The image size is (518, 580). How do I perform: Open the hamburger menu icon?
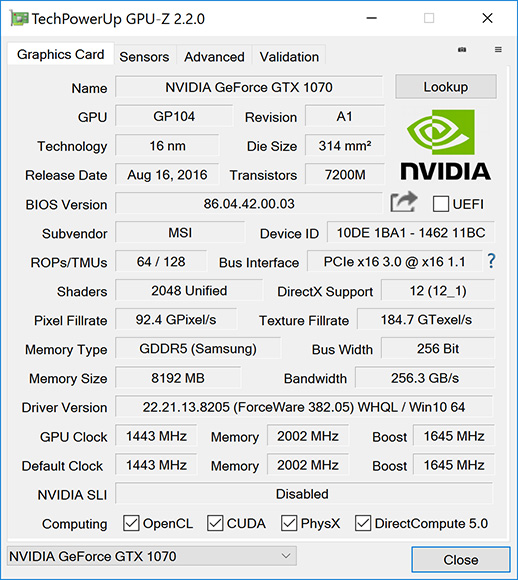click(x=498, y=50)
